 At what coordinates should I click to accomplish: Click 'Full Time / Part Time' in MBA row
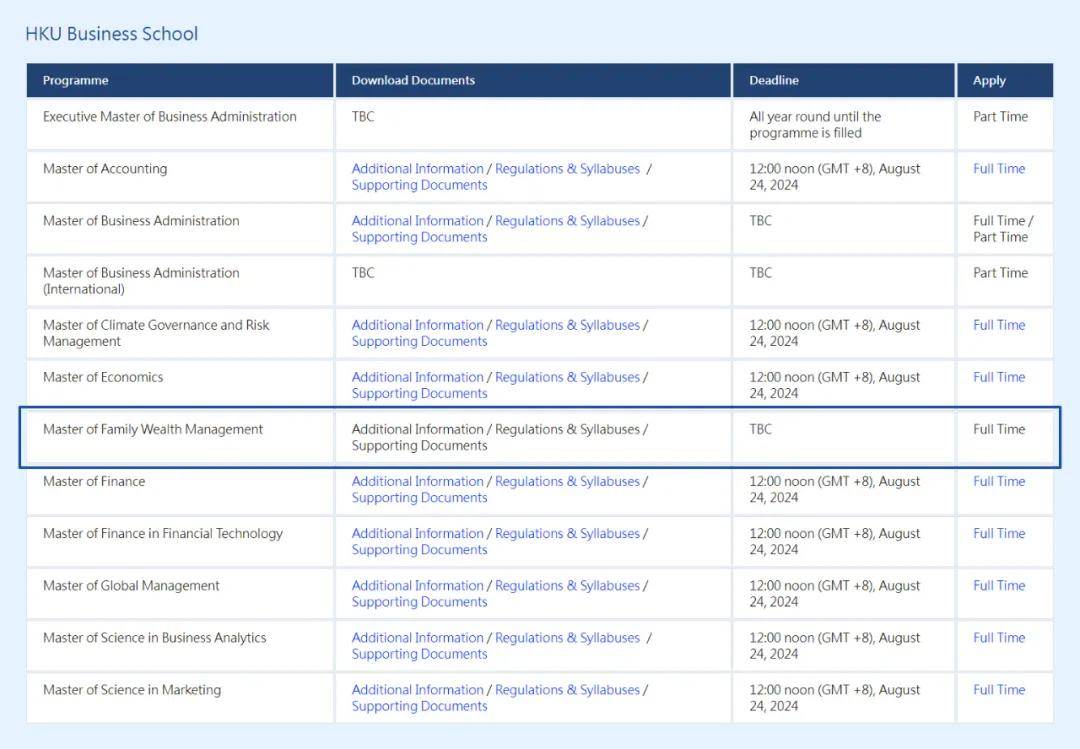[1003, 229]
